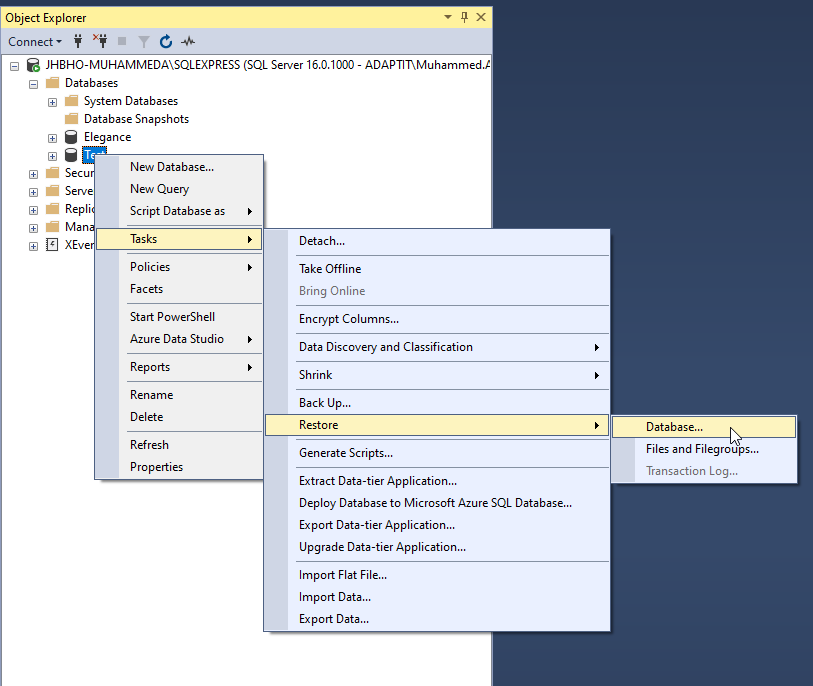Click the Disconnect plug icon with red X
813x686 pixels.
click(x=100, y=41)
